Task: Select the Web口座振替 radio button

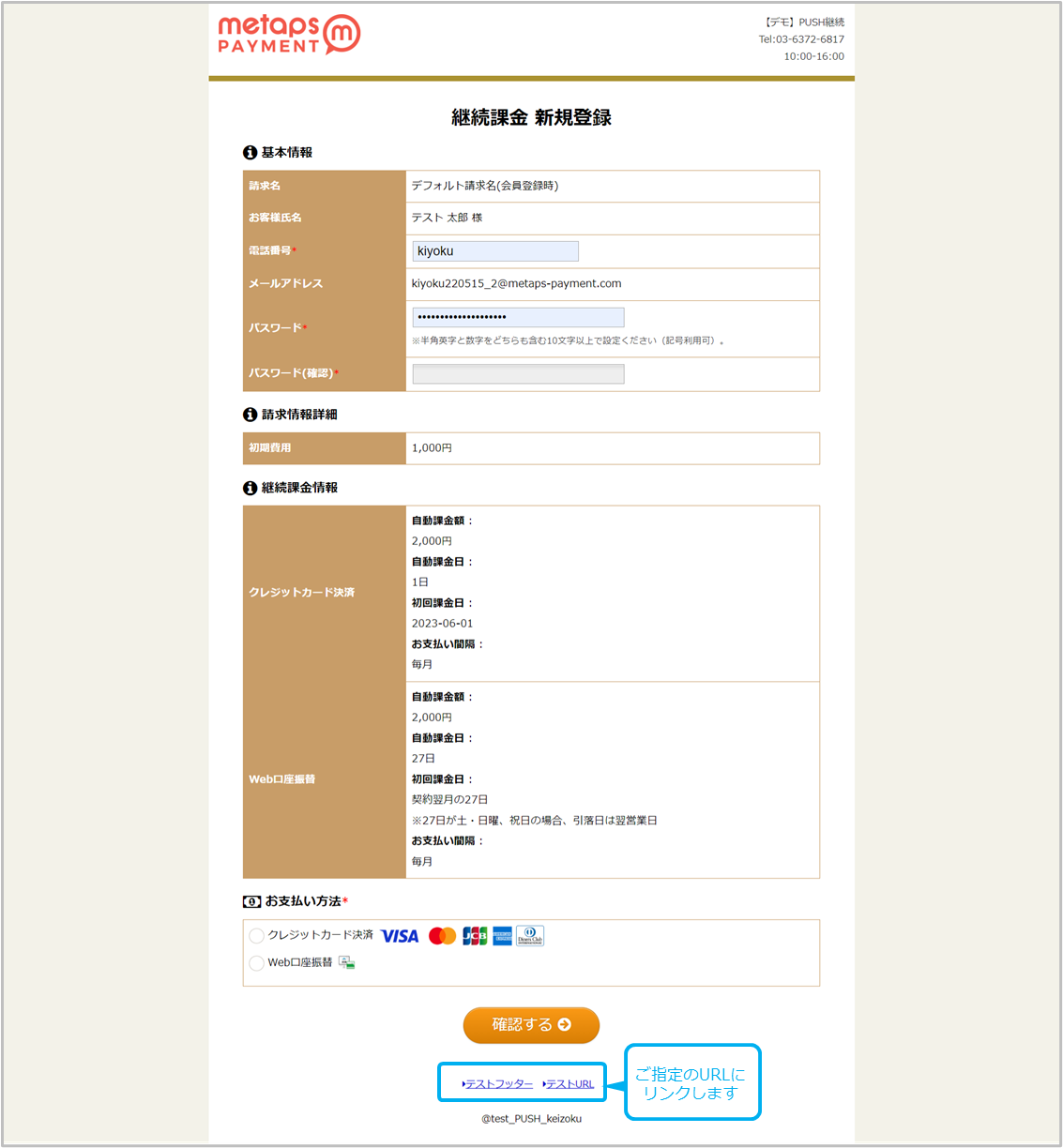Action: click(256, 963)
